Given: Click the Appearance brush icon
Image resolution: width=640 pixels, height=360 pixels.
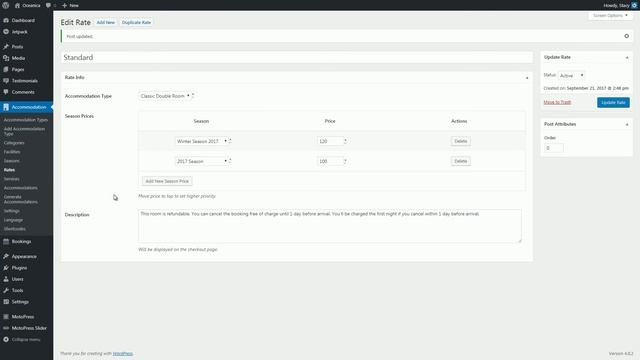Looking at the screenshot, I should [6, 257].
